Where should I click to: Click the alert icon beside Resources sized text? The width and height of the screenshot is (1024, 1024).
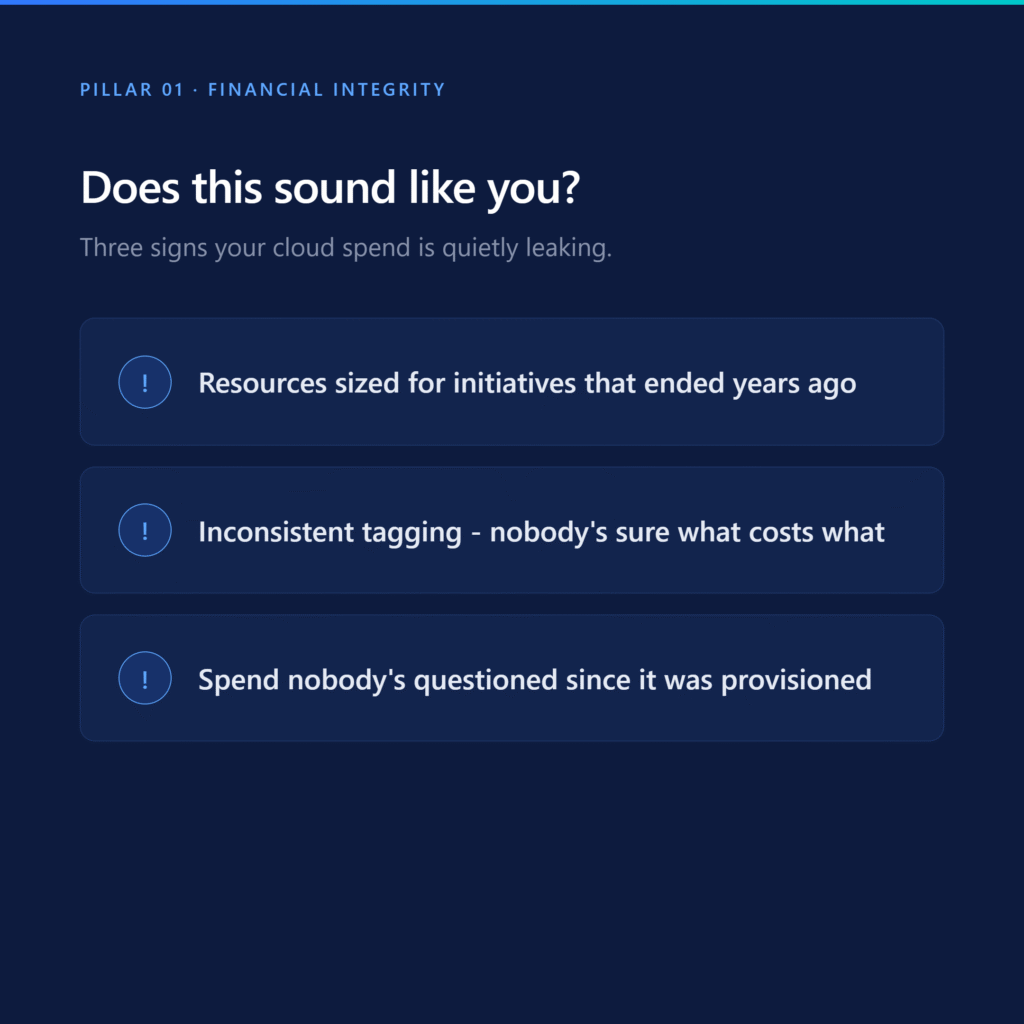145,382
